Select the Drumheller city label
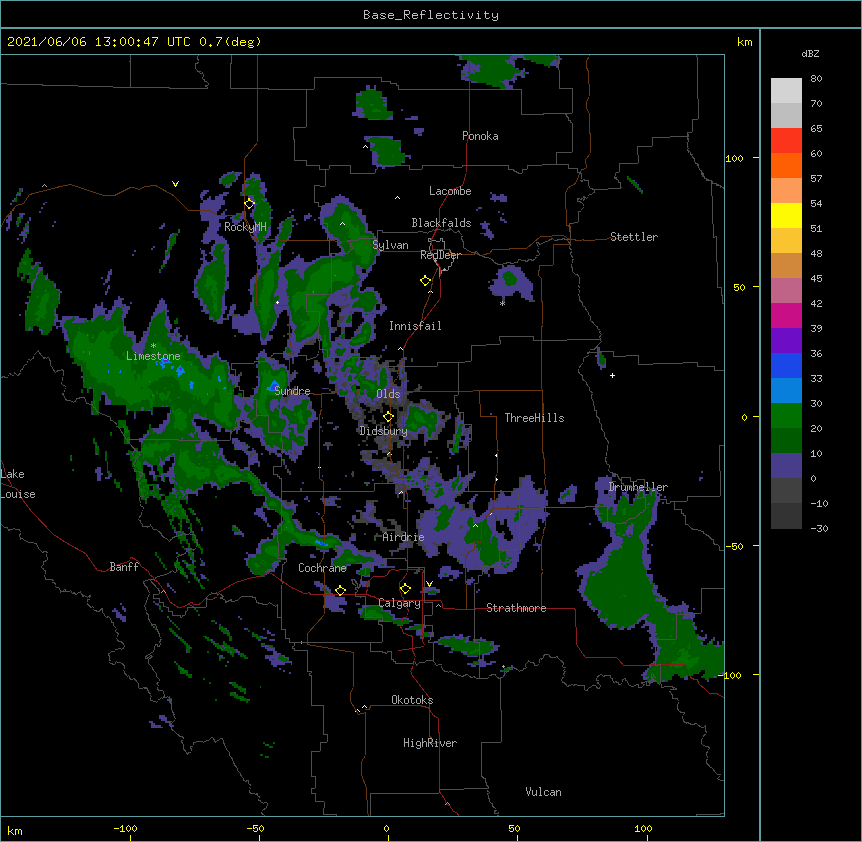 click(638, 487)
